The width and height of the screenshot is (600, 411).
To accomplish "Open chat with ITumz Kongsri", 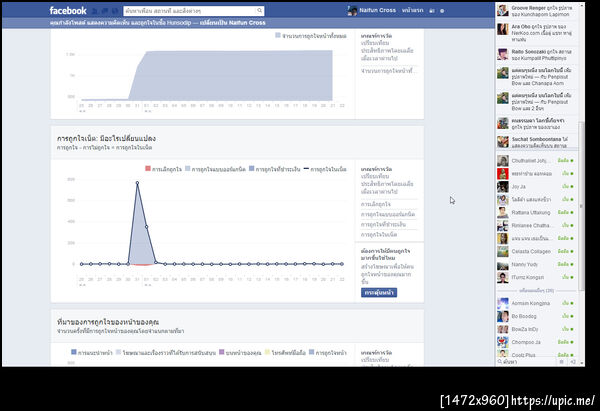I will point(537,277).
